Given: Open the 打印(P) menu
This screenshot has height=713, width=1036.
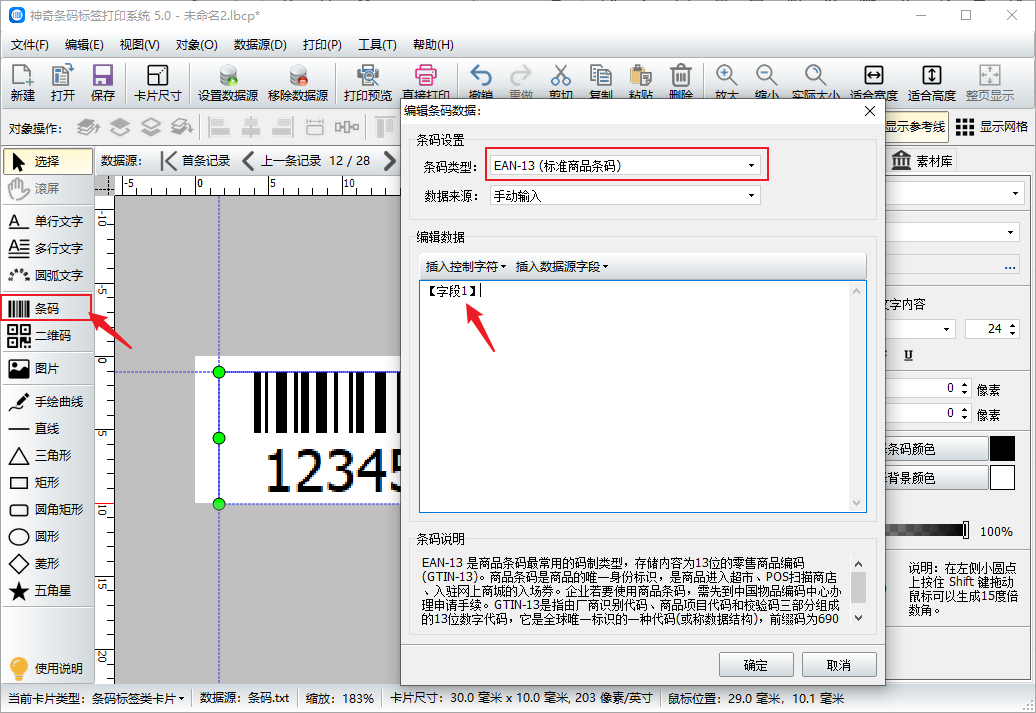Looking at the screenshot, I should 322,44.
